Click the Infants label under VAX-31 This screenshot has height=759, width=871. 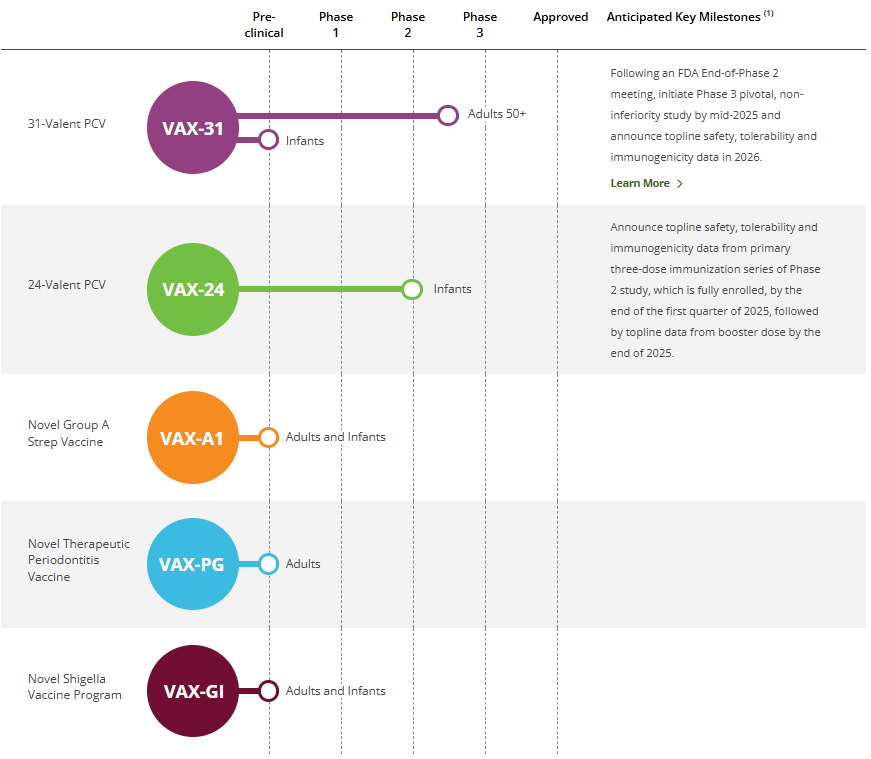pos(304,141)
